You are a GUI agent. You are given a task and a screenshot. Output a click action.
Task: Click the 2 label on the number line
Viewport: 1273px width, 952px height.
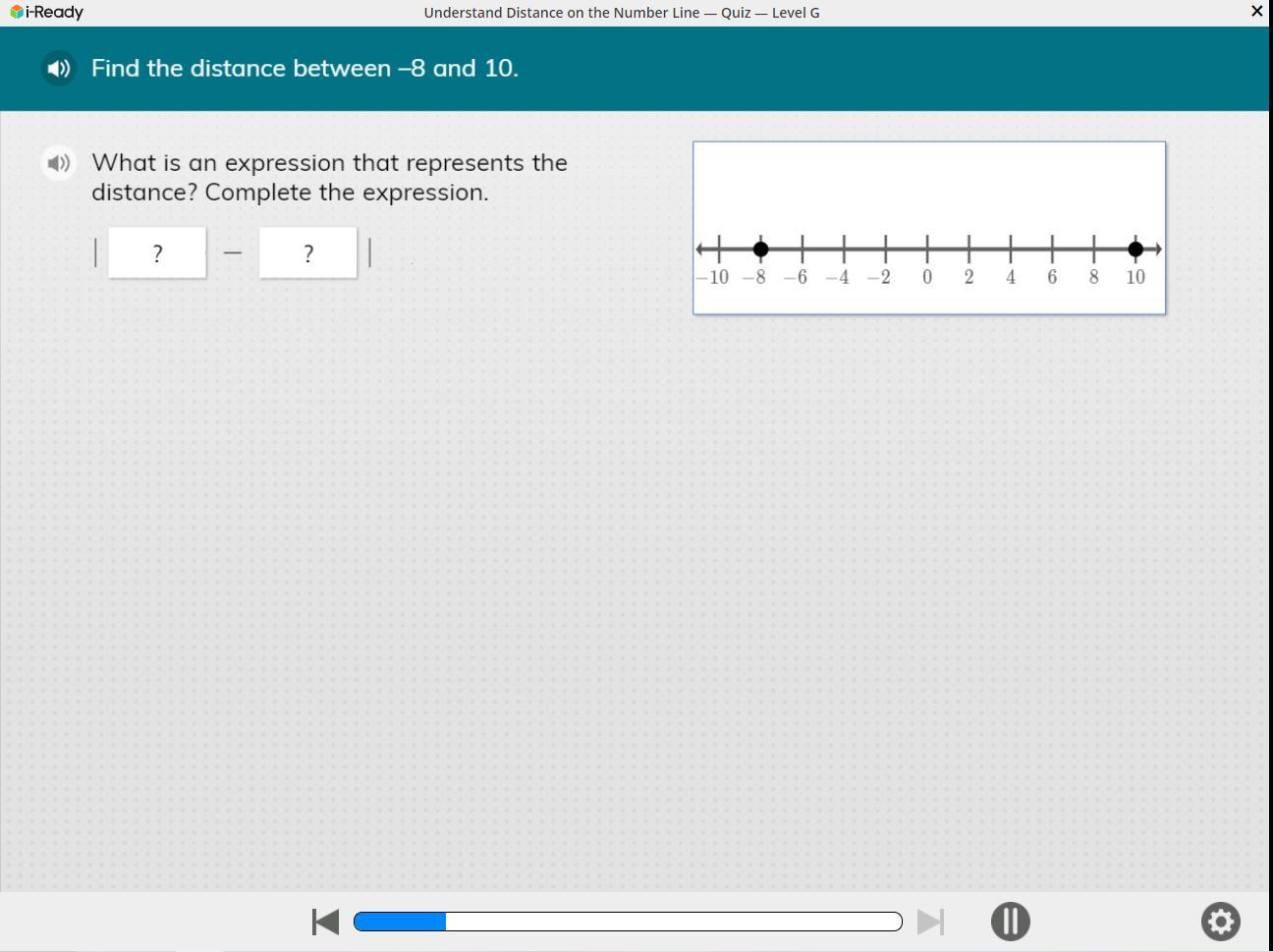(969, 277)
